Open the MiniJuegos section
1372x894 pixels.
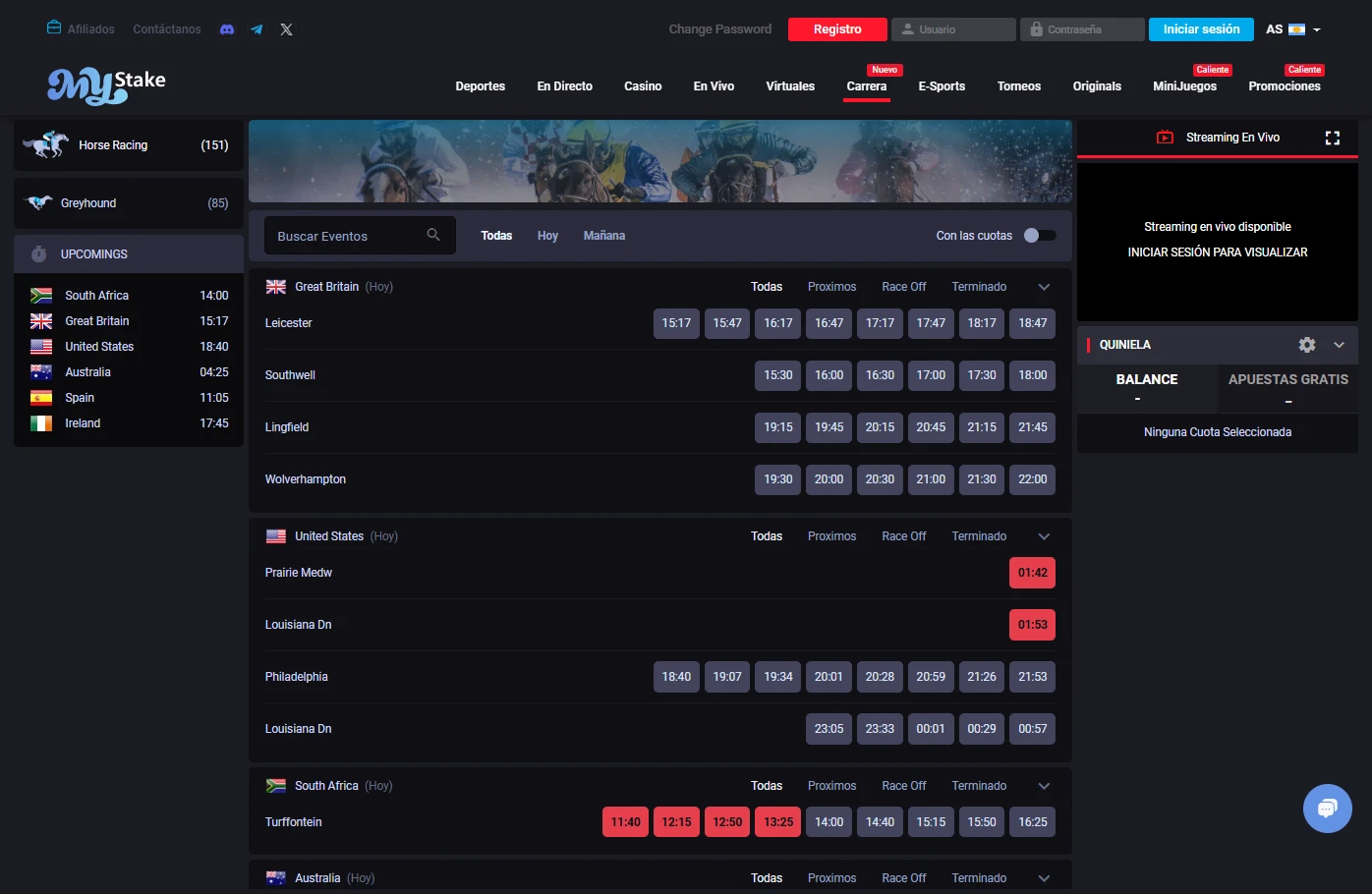pyautogui.click(x=1184, y=86)
